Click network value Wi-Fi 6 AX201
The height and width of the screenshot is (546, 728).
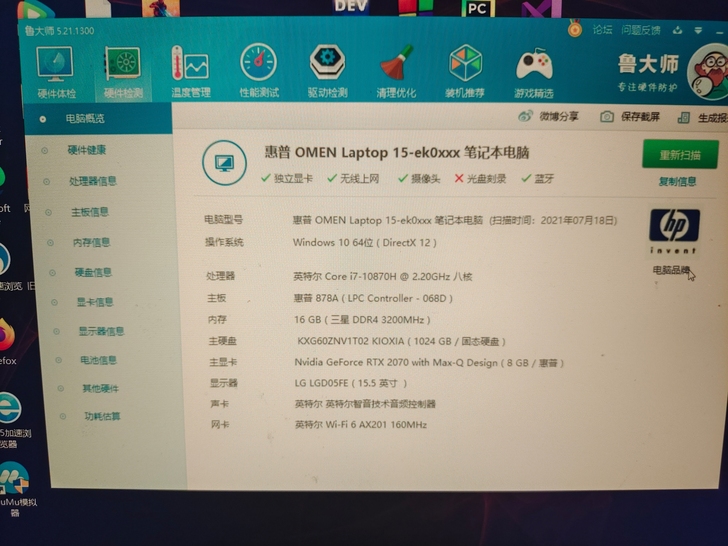click(x=361, y=424)
